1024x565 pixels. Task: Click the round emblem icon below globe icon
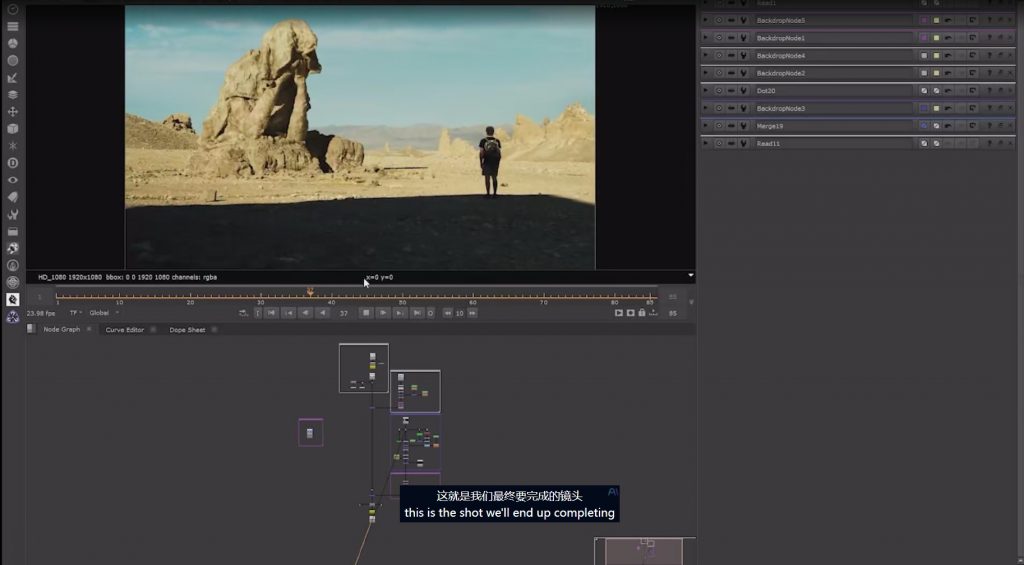point(12,265)
